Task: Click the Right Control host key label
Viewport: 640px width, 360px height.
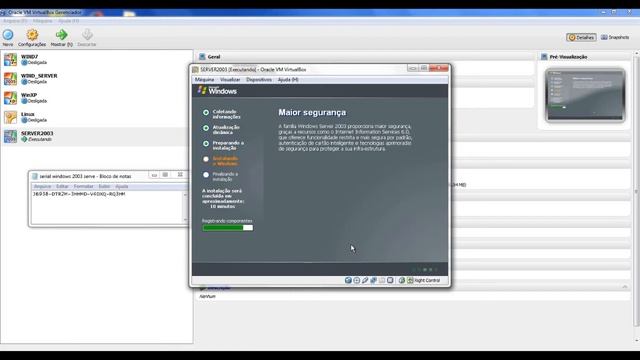Action: [427, 280]
